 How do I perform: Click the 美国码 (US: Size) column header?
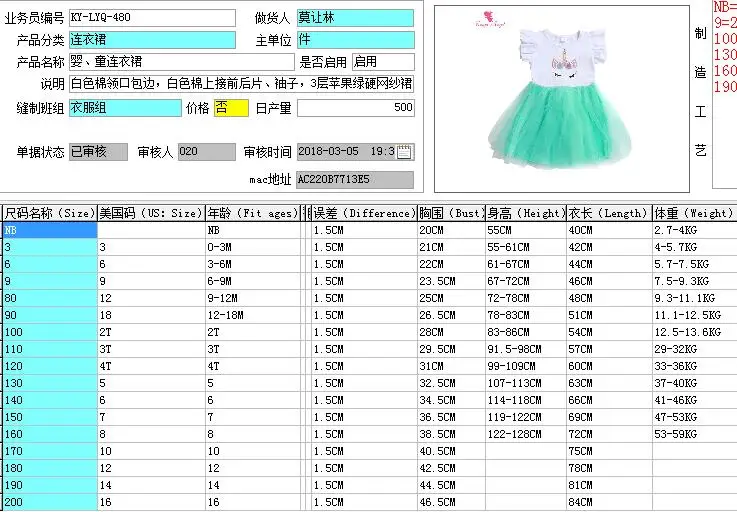(151, 213)
